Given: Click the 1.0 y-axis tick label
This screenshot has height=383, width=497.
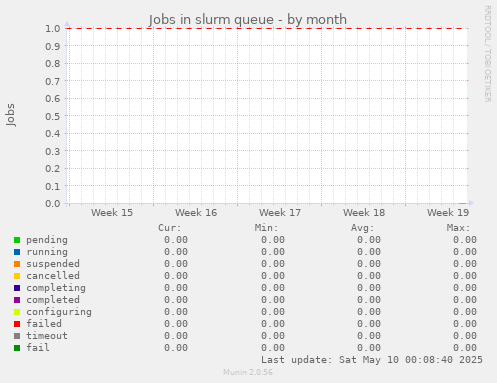Looking at the screenshot, I should click(53, 28).
